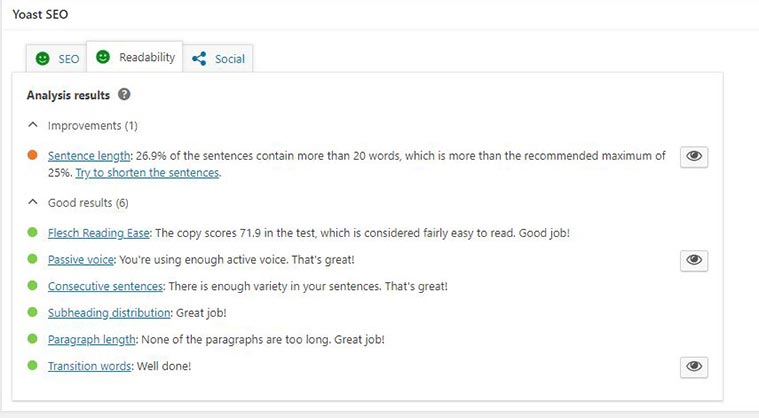Click orange bullet beside Sentence length

(33, 155)
